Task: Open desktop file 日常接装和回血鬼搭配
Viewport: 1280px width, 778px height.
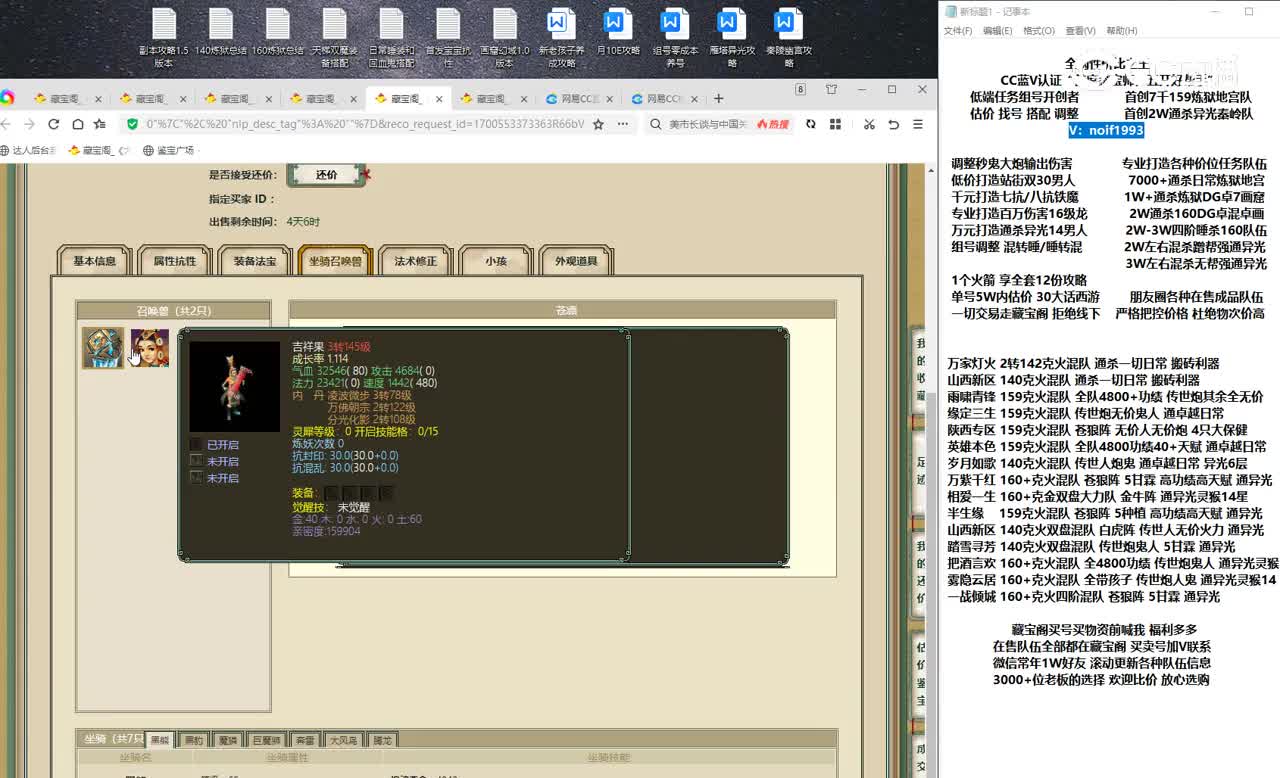Action: (392, 38)
